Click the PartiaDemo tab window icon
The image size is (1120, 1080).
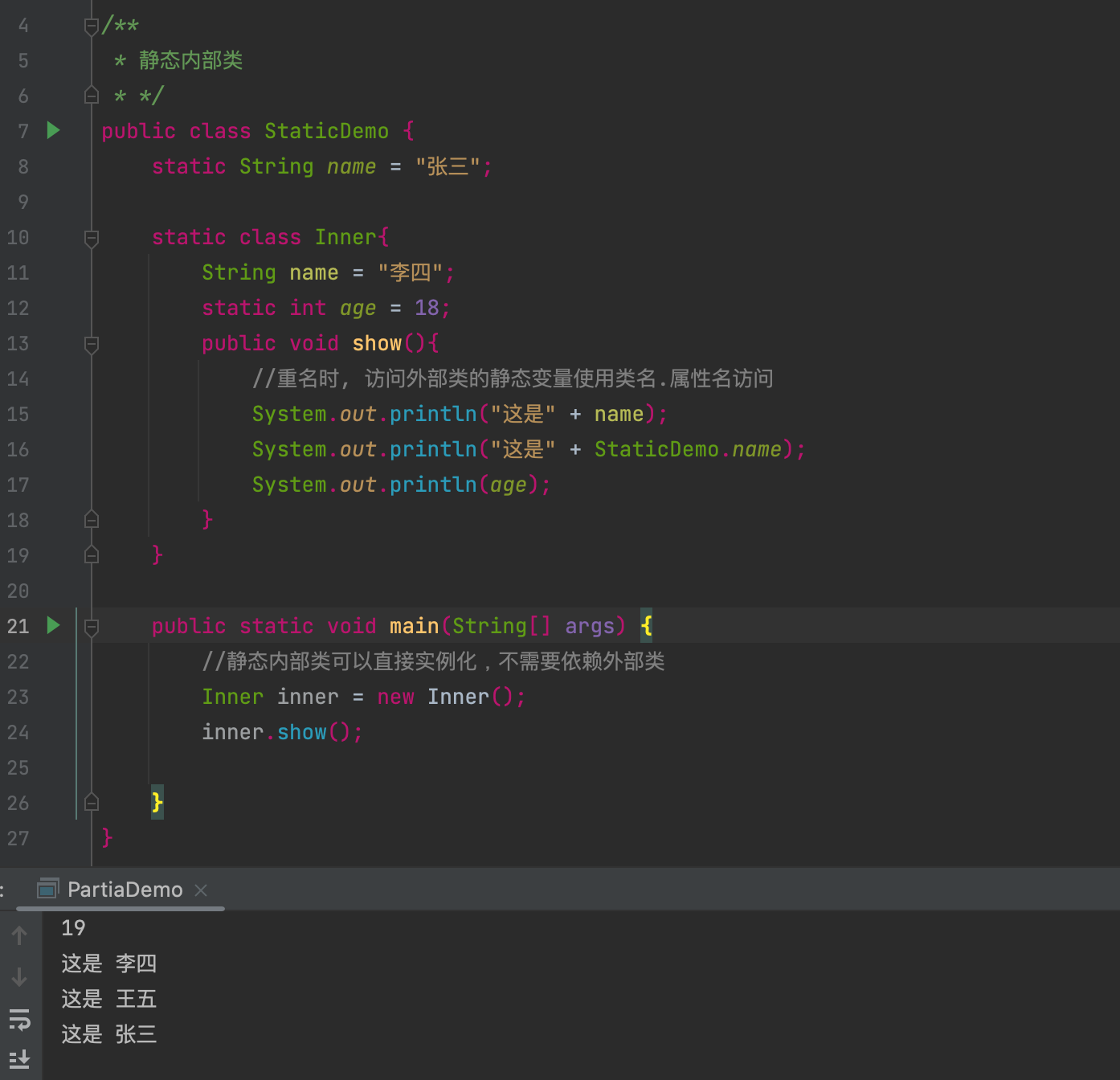click(x=48, y=889)
